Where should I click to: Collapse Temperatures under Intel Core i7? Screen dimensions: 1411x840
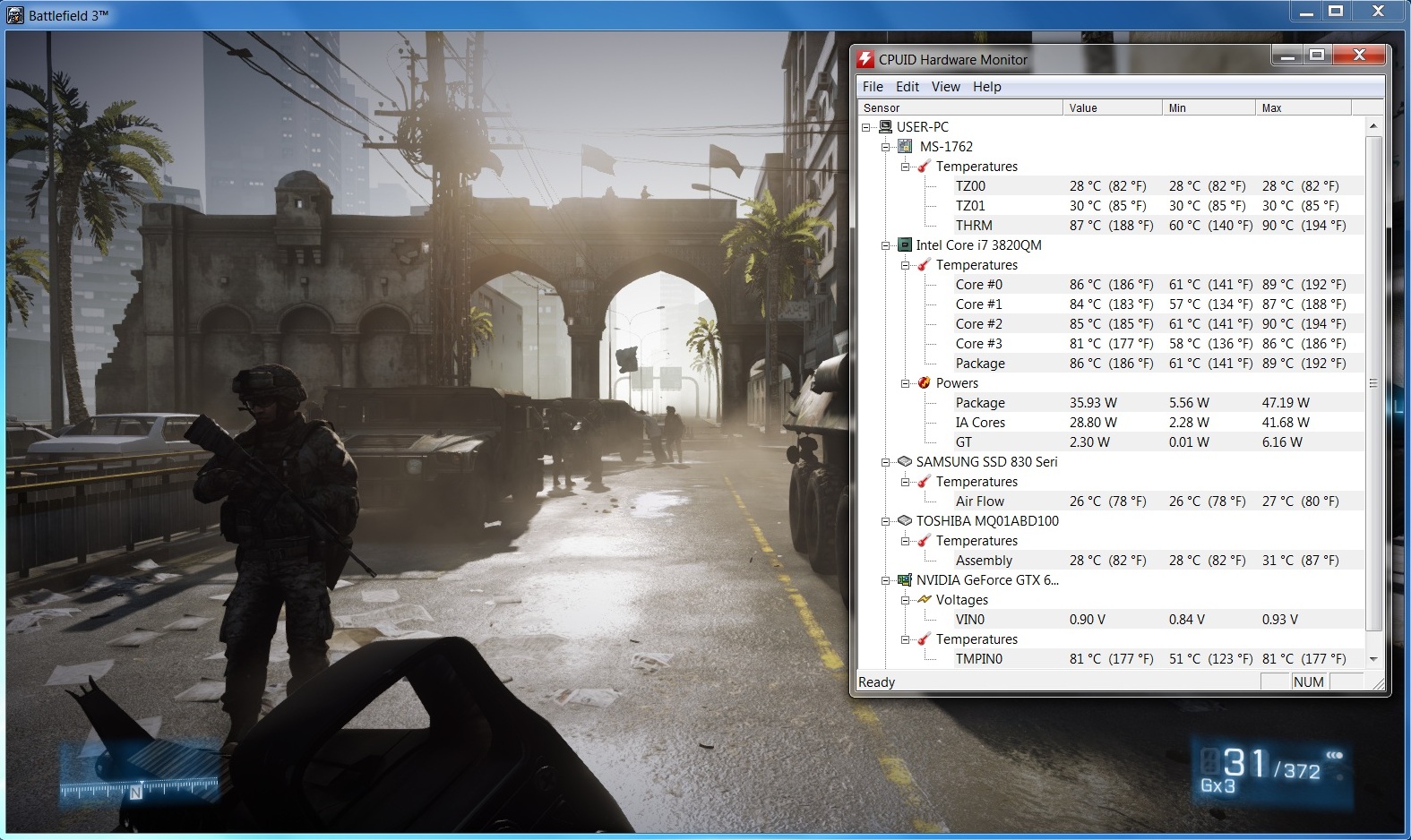coord(906,265)
